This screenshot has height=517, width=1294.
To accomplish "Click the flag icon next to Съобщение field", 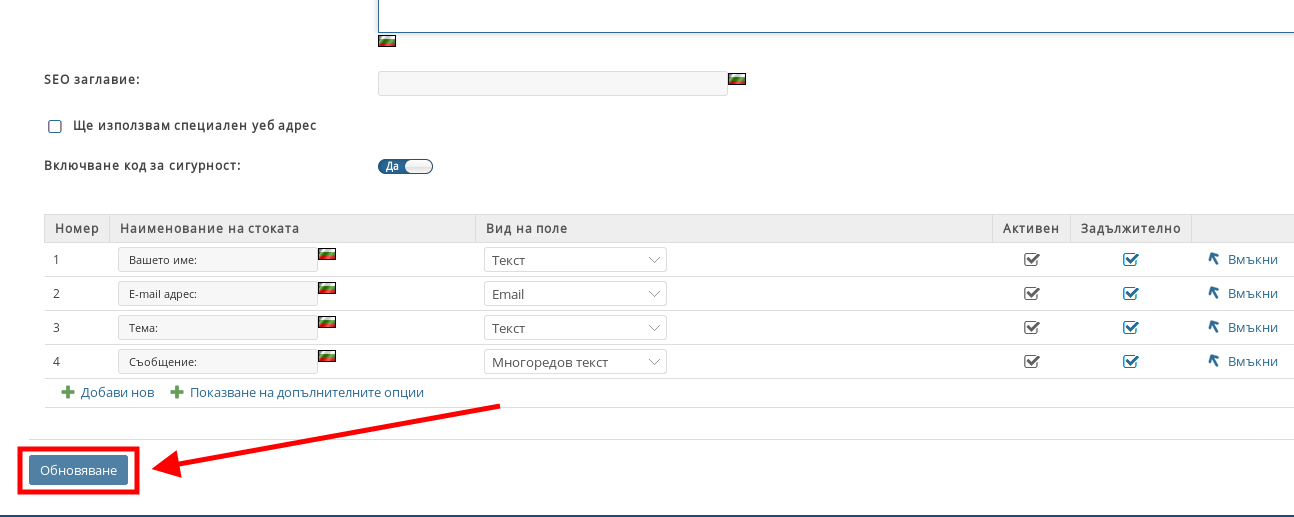I will [326, 356].
